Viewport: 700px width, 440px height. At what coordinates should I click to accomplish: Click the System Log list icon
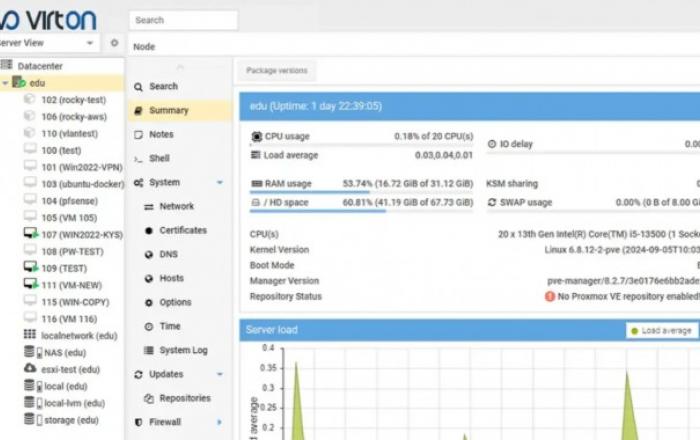(x=149, y=350)
